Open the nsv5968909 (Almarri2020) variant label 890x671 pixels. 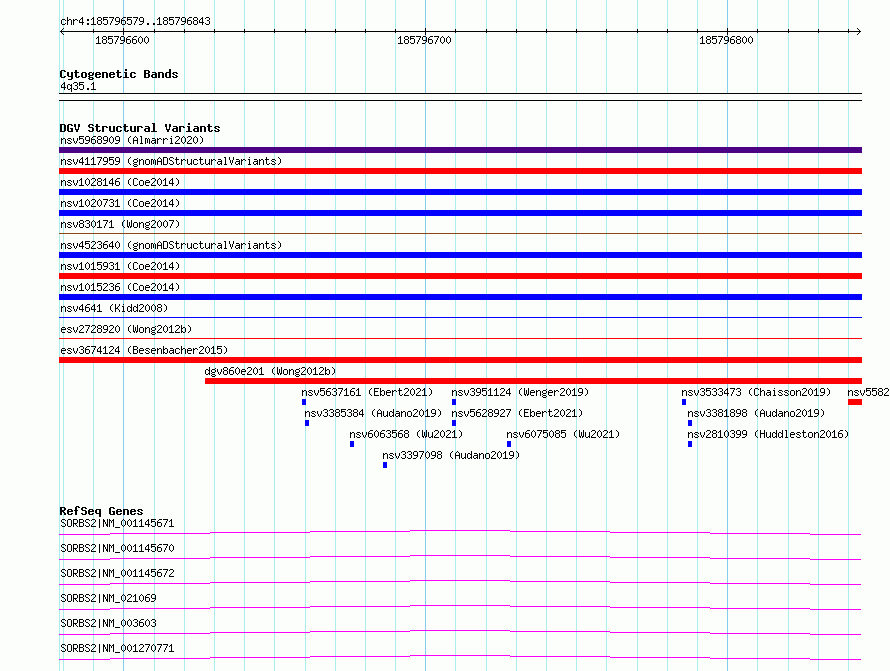pyautogui.click(x=132, y=140)
